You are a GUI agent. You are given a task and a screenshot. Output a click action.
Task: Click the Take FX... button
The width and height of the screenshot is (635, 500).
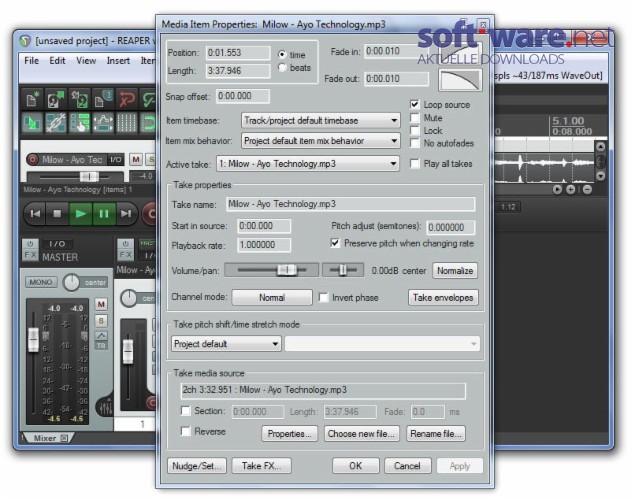(x=261, y=466)
